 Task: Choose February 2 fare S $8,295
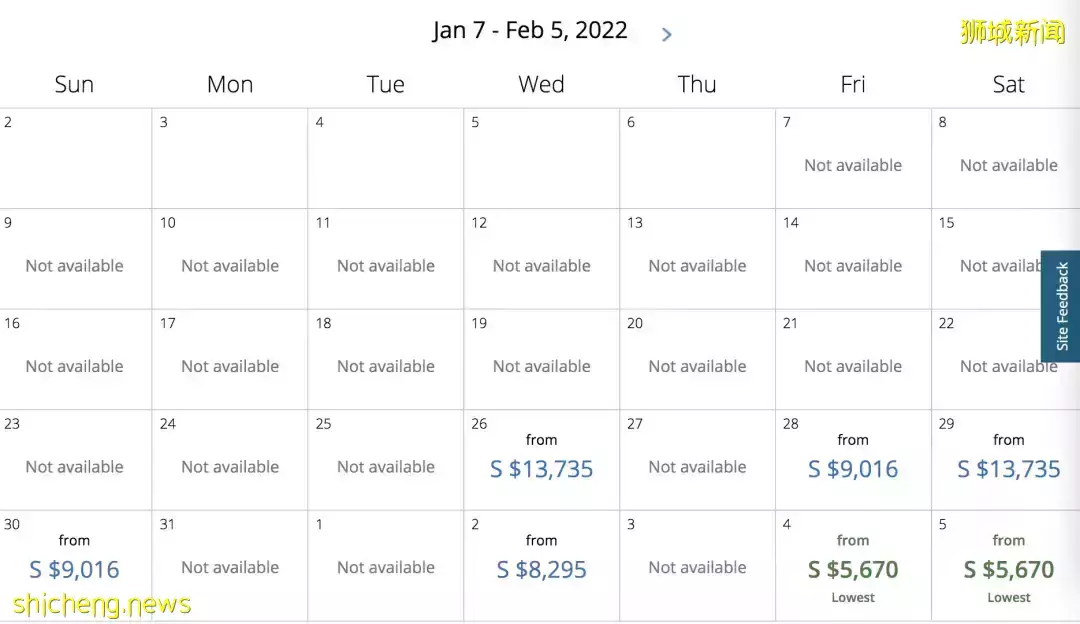(541, 570)
